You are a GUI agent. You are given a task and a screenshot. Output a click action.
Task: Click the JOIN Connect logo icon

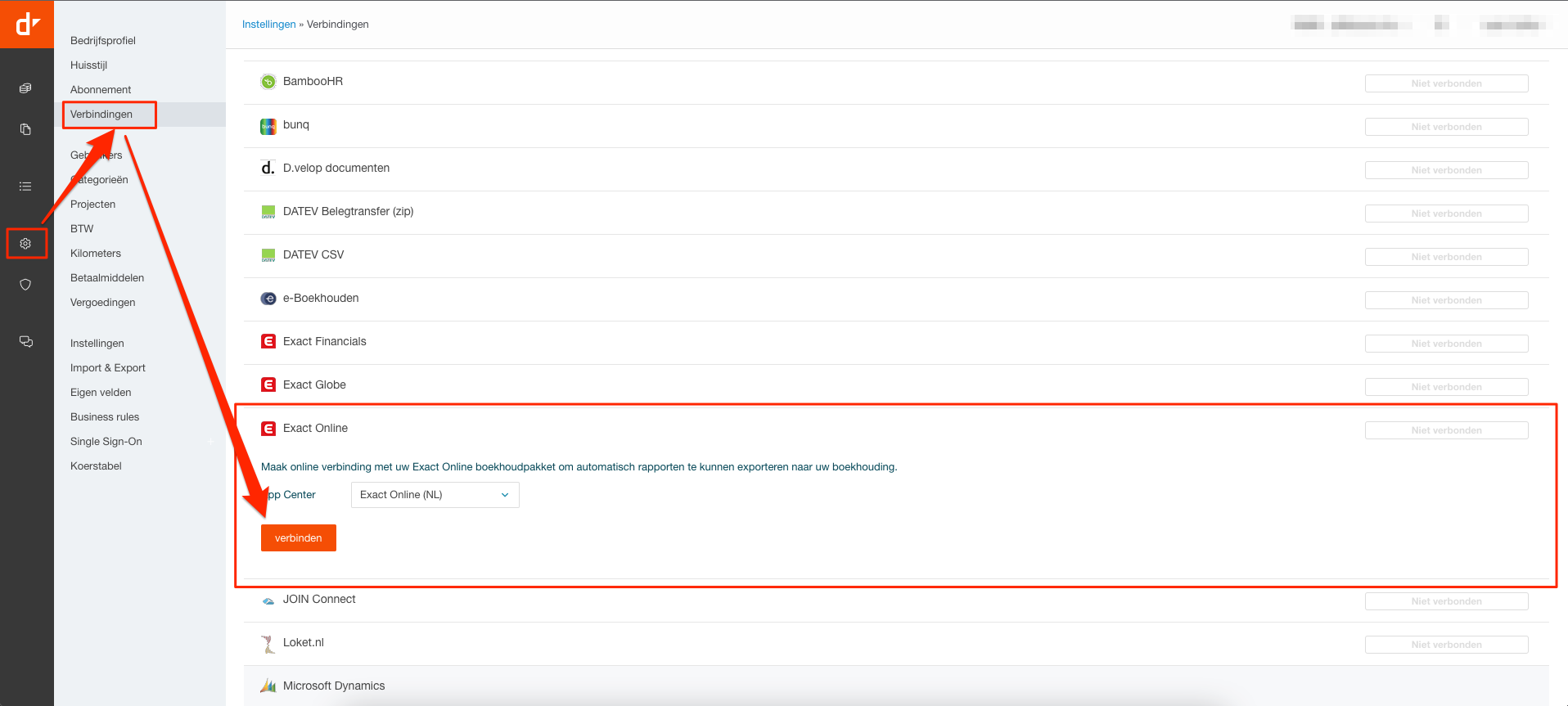268,600
